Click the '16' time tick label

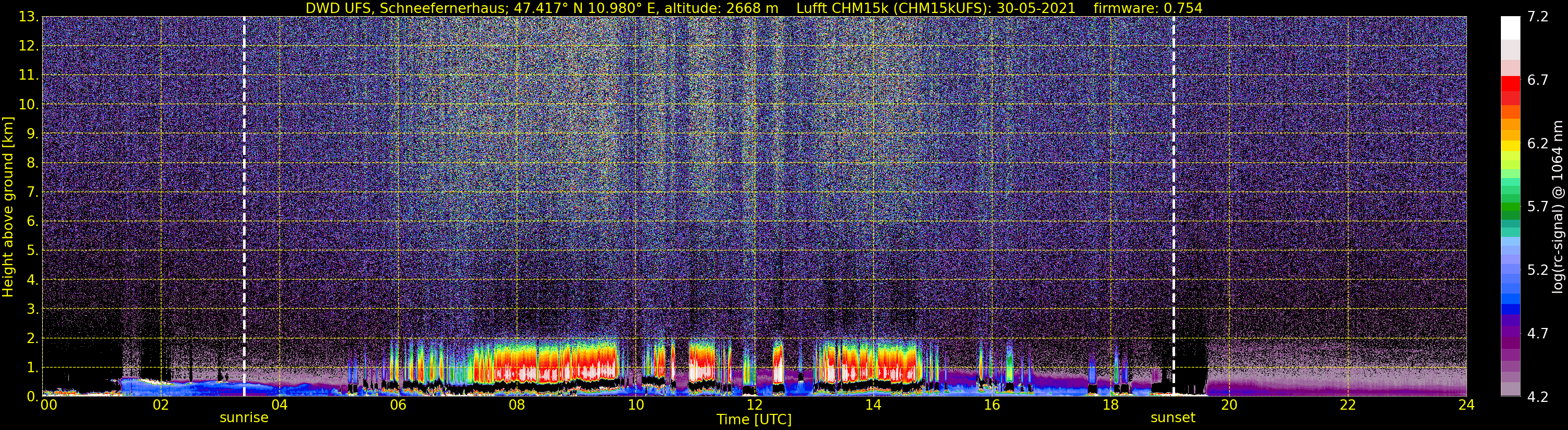tap(991, 405)
